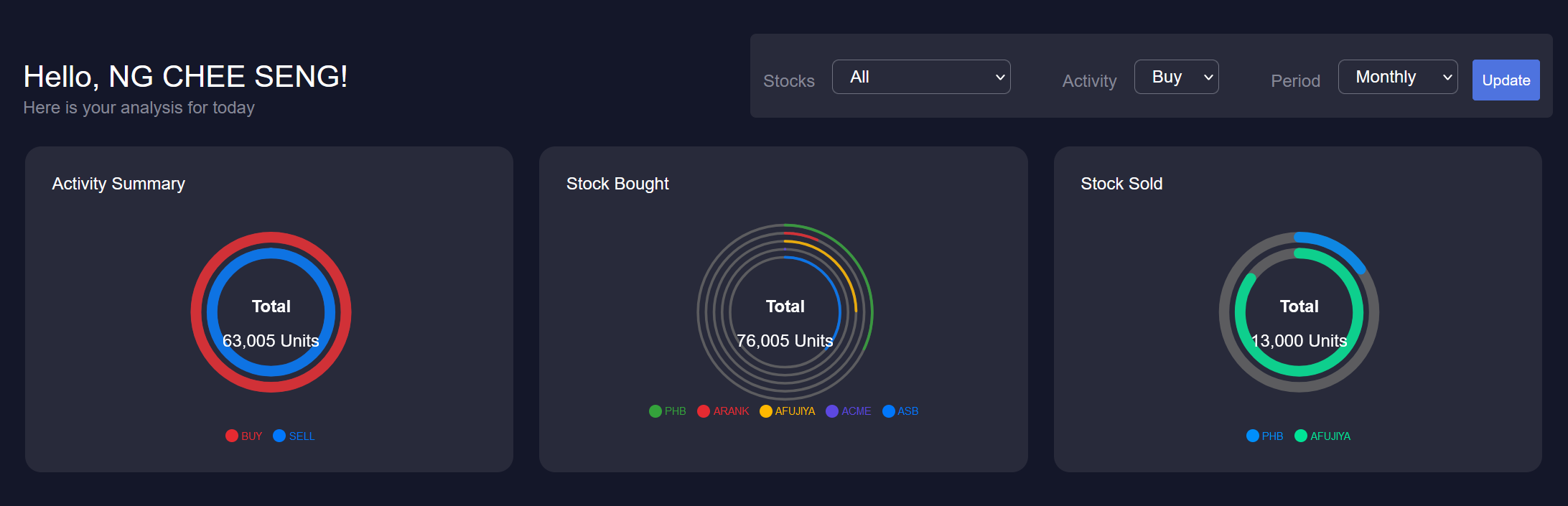This screenshot has width=1568, height=506.
Task: Click the purple ACME legend dot
Action: pos(832,411)
